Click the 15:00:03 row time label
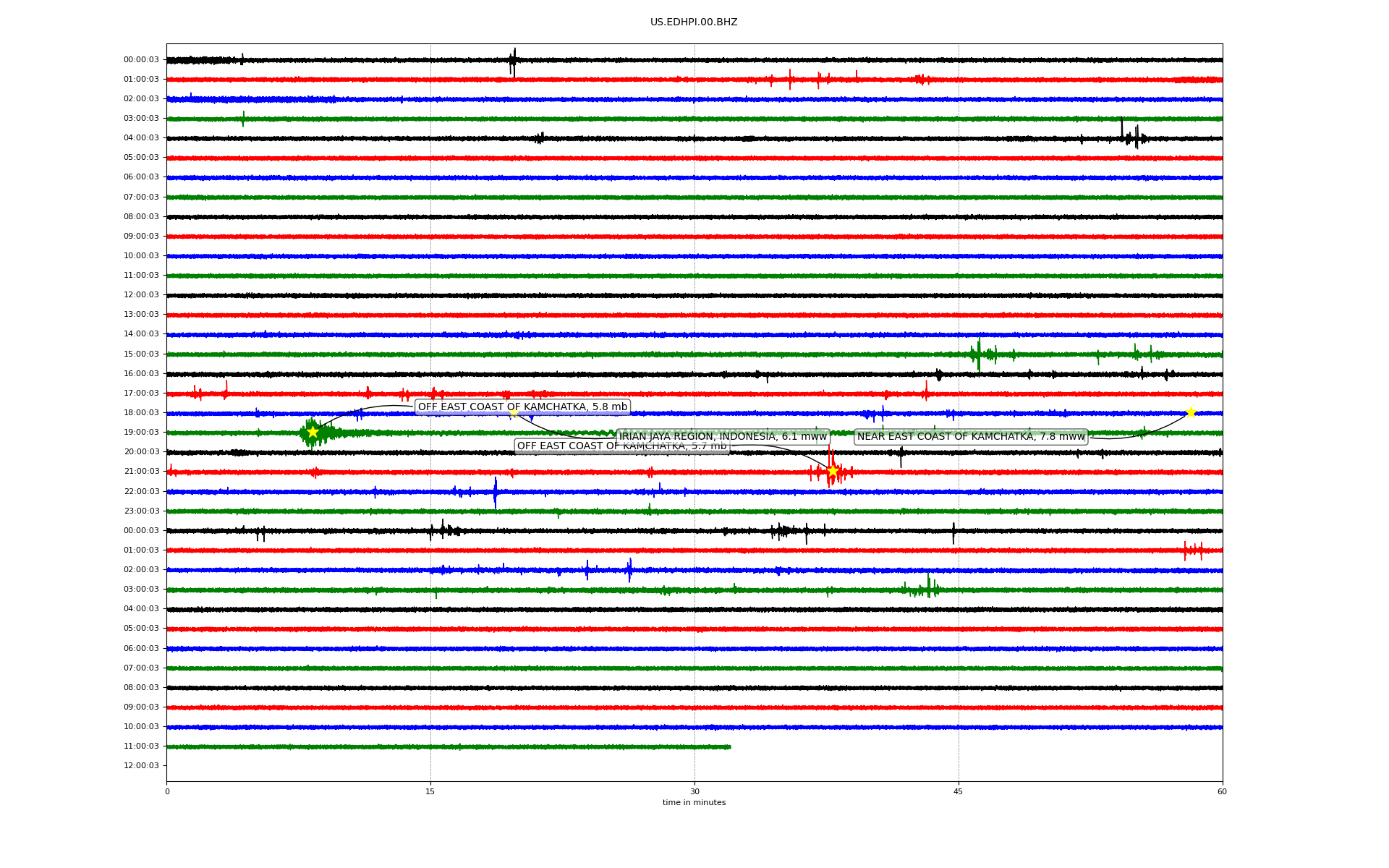This screenshot has width=1389, height=868. [141, 354]
